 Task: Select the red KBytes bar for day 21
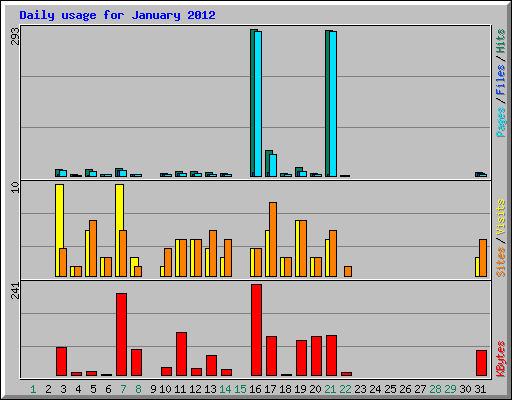[x=331, y=355]
